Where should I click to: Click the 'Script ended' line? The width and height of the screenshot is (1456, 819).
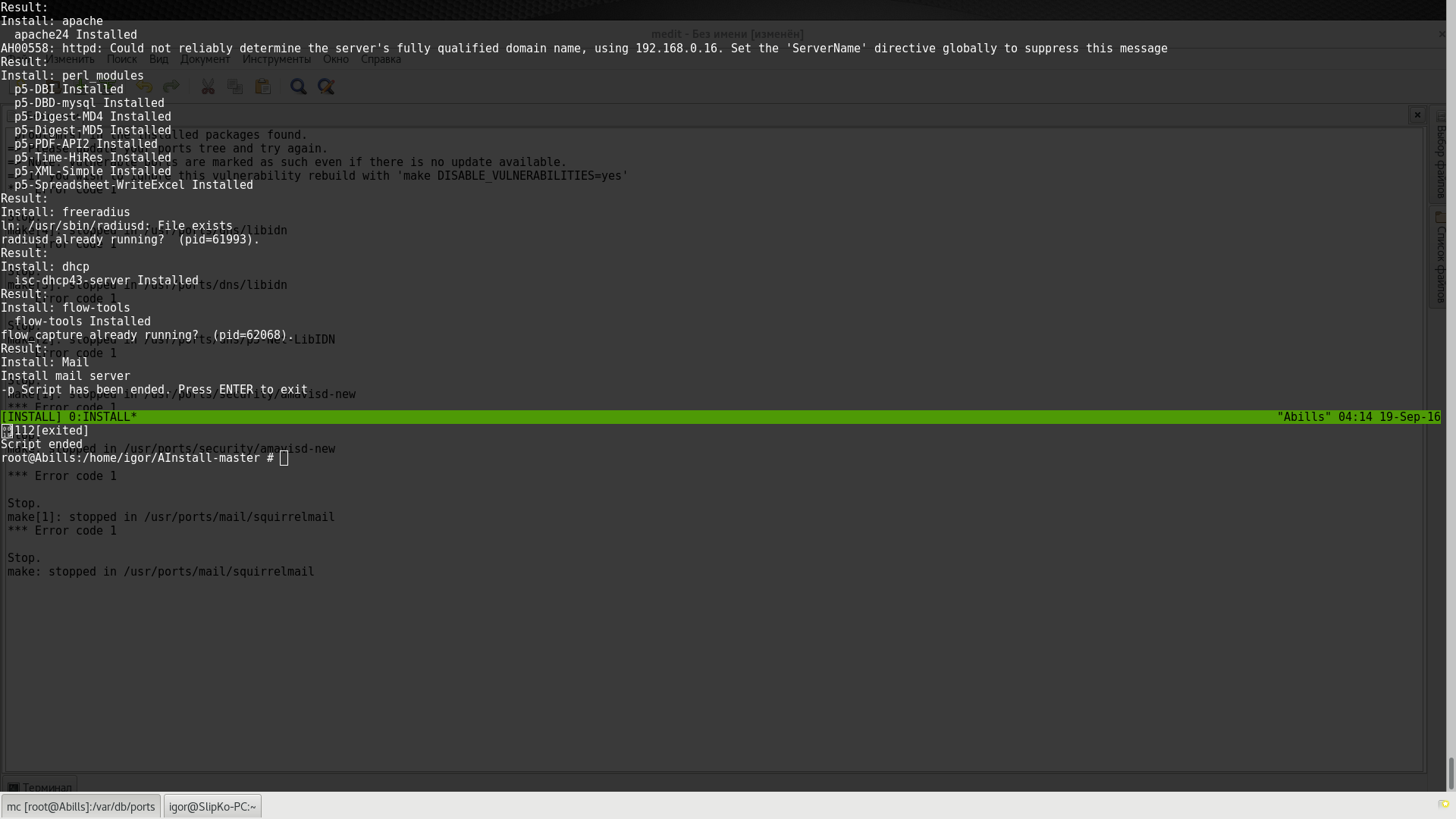[x=42, y=444]
